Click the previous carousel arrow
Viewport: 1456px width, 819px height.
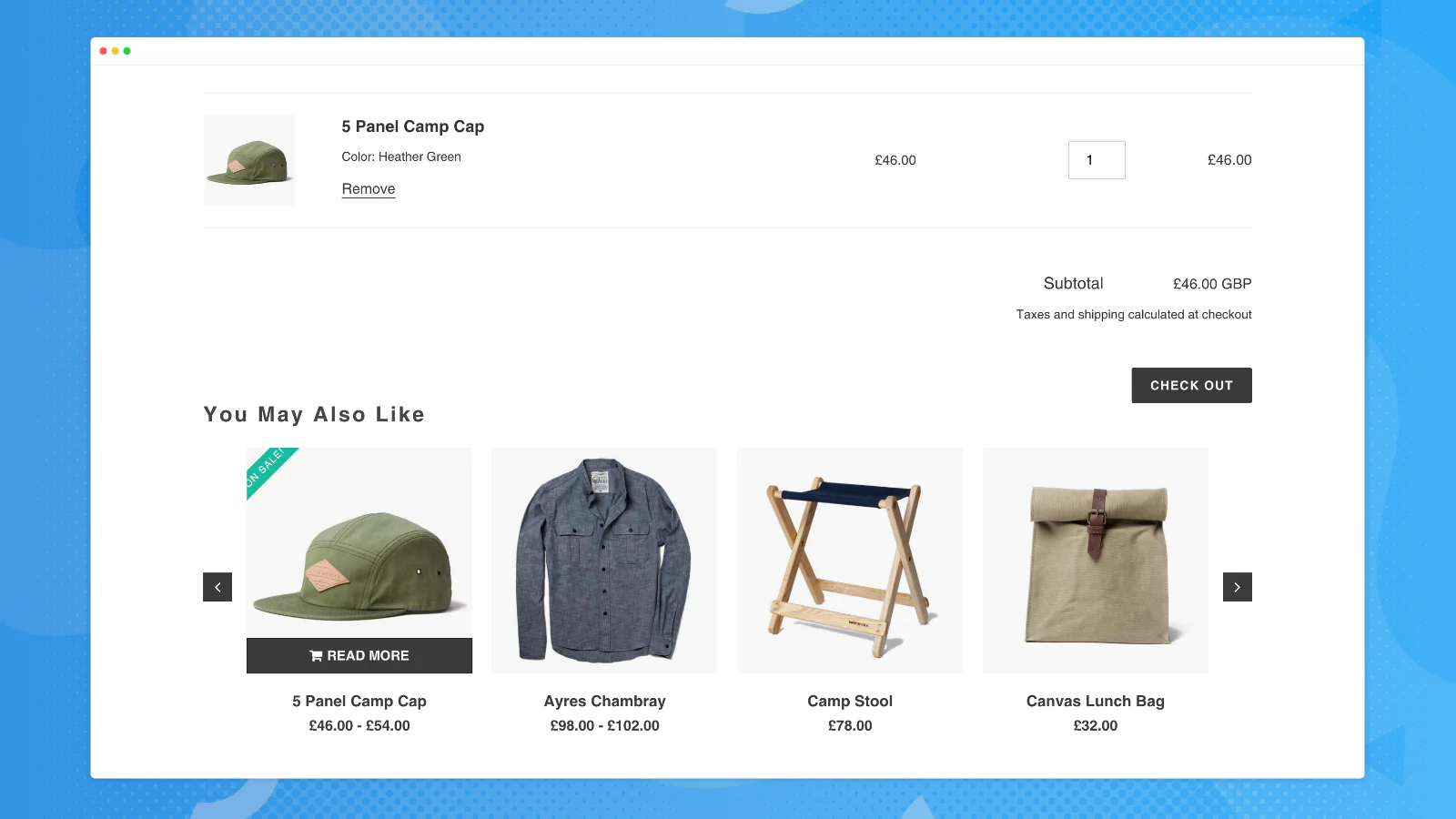[x=217, y=587]
